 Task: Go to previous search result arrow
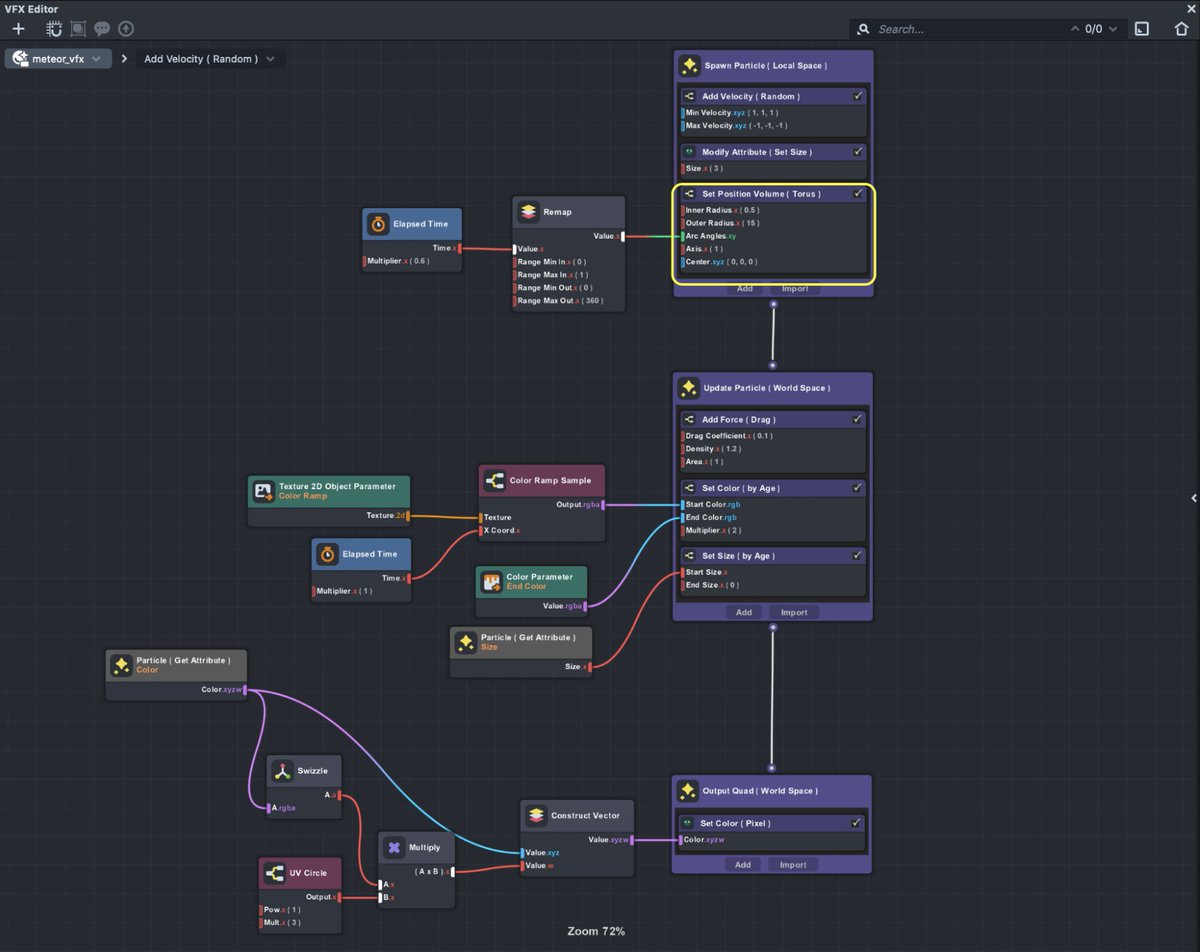pyautogui.click(x=1075, y=29)
